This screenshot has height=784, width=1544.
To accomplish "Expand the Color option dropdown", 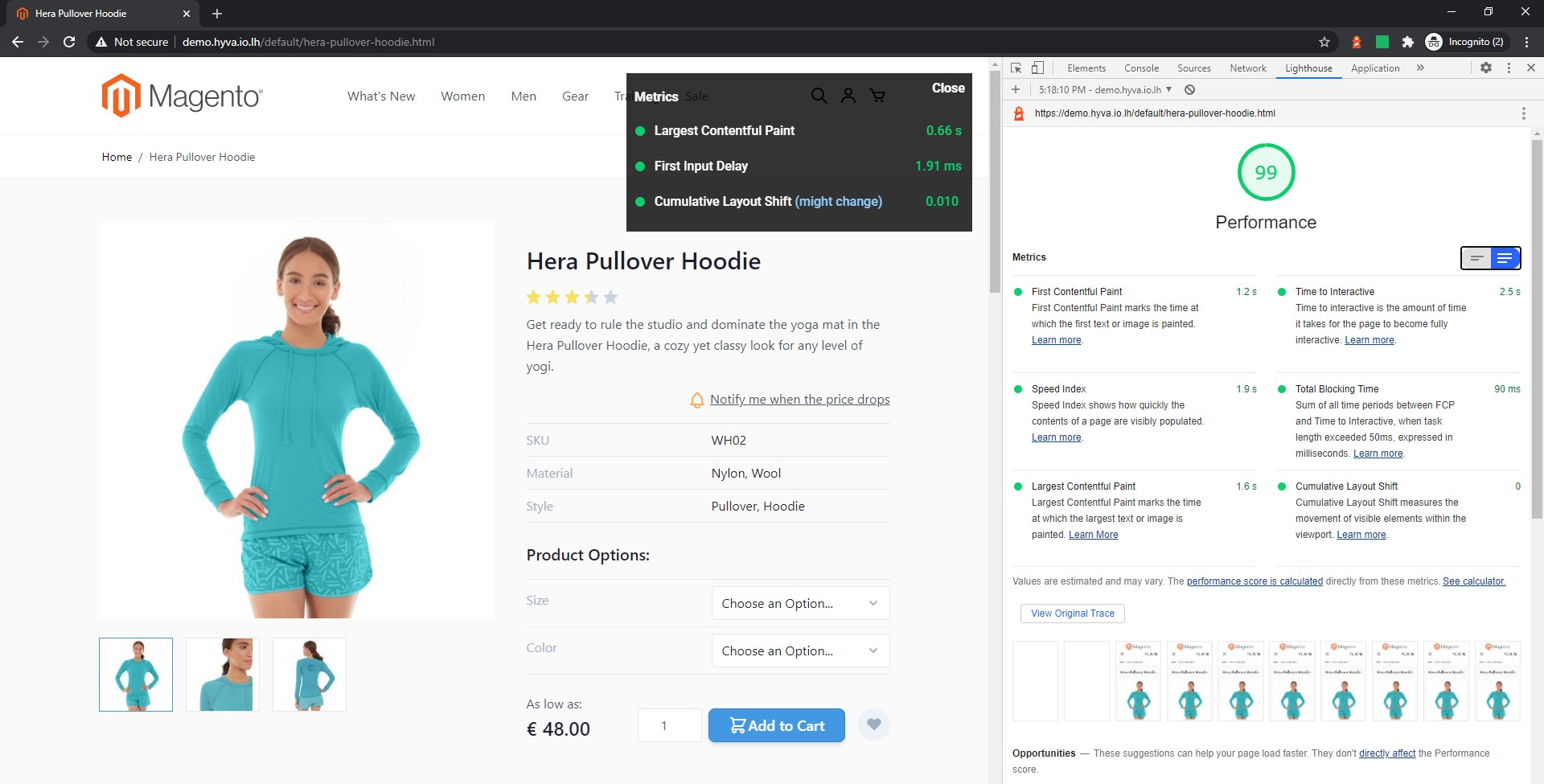I will (800, 651).
